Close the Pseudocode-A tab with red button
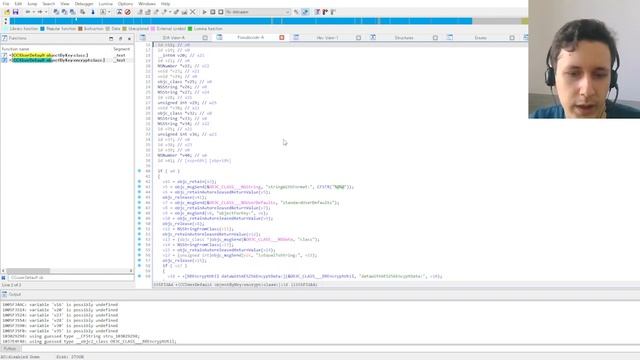This screenshot has height=360, width=640. tap(282, 38)
